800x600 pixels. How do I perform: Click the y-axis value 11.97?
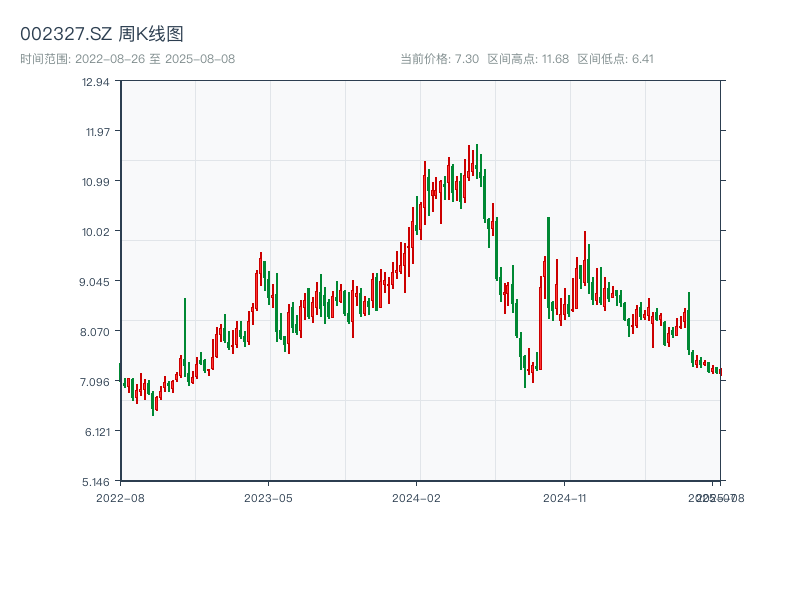click(97, 132)
